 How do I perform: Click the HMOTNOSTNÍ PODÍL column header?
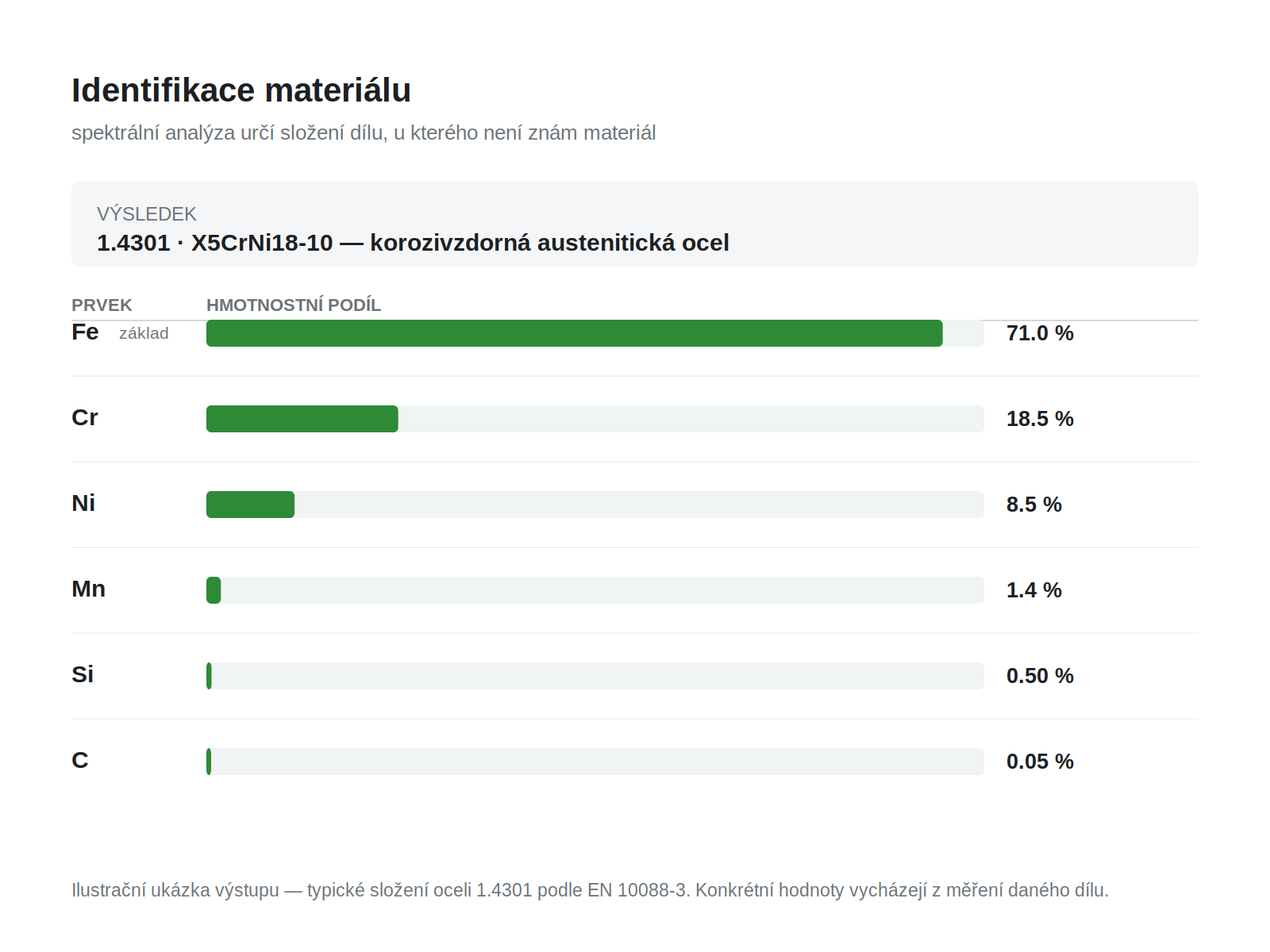pos(294,305)
